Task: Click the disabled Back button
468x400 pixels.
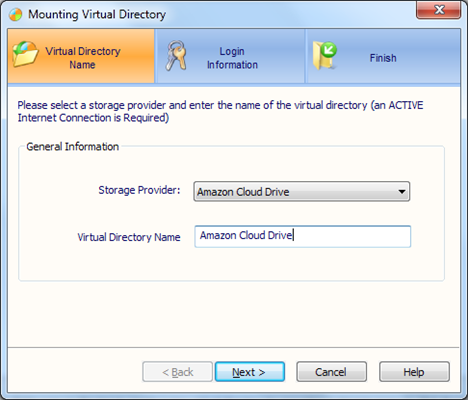Action: tap(177, 372)
